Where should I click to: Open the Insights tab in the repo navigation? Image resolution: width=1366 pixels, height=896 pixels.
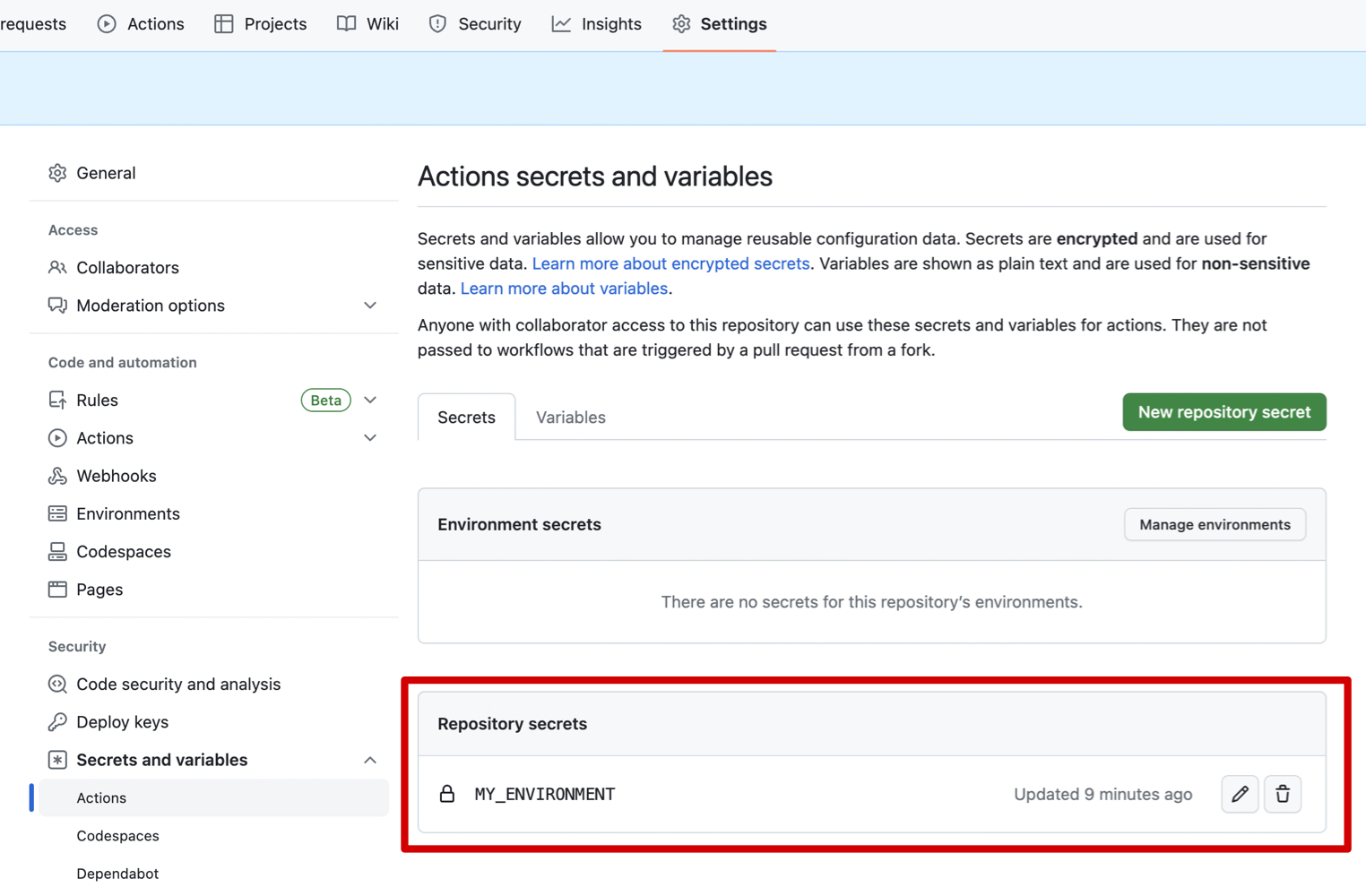[x=597, y=24]
